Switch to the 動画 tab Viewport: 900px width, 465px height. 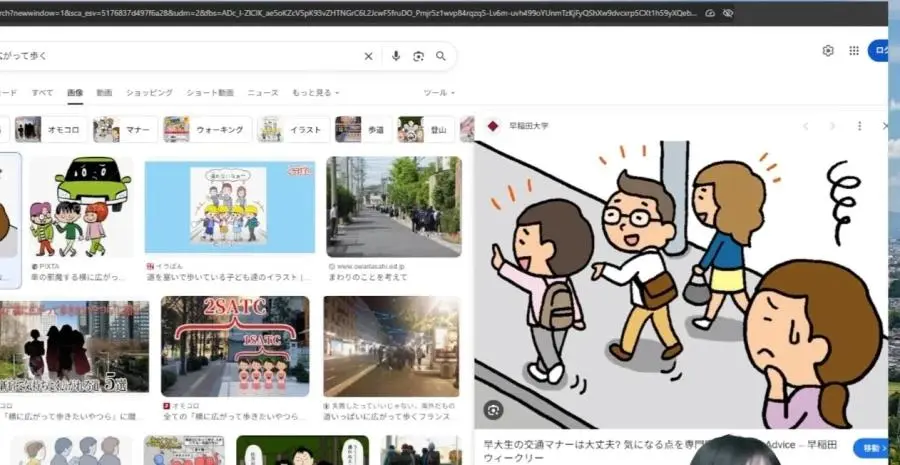[x=104, y=92]
